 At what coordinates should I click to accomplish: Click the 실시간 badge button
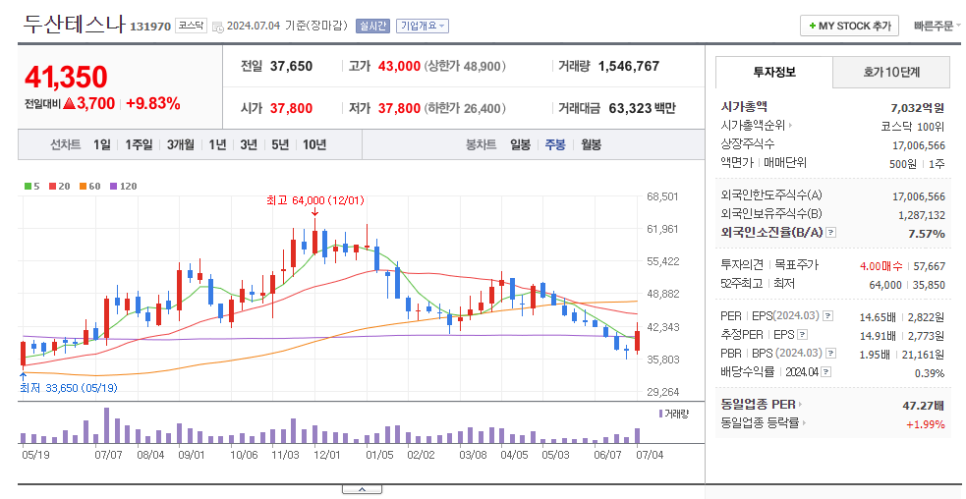pyautogui.click(x=374, y=26)
